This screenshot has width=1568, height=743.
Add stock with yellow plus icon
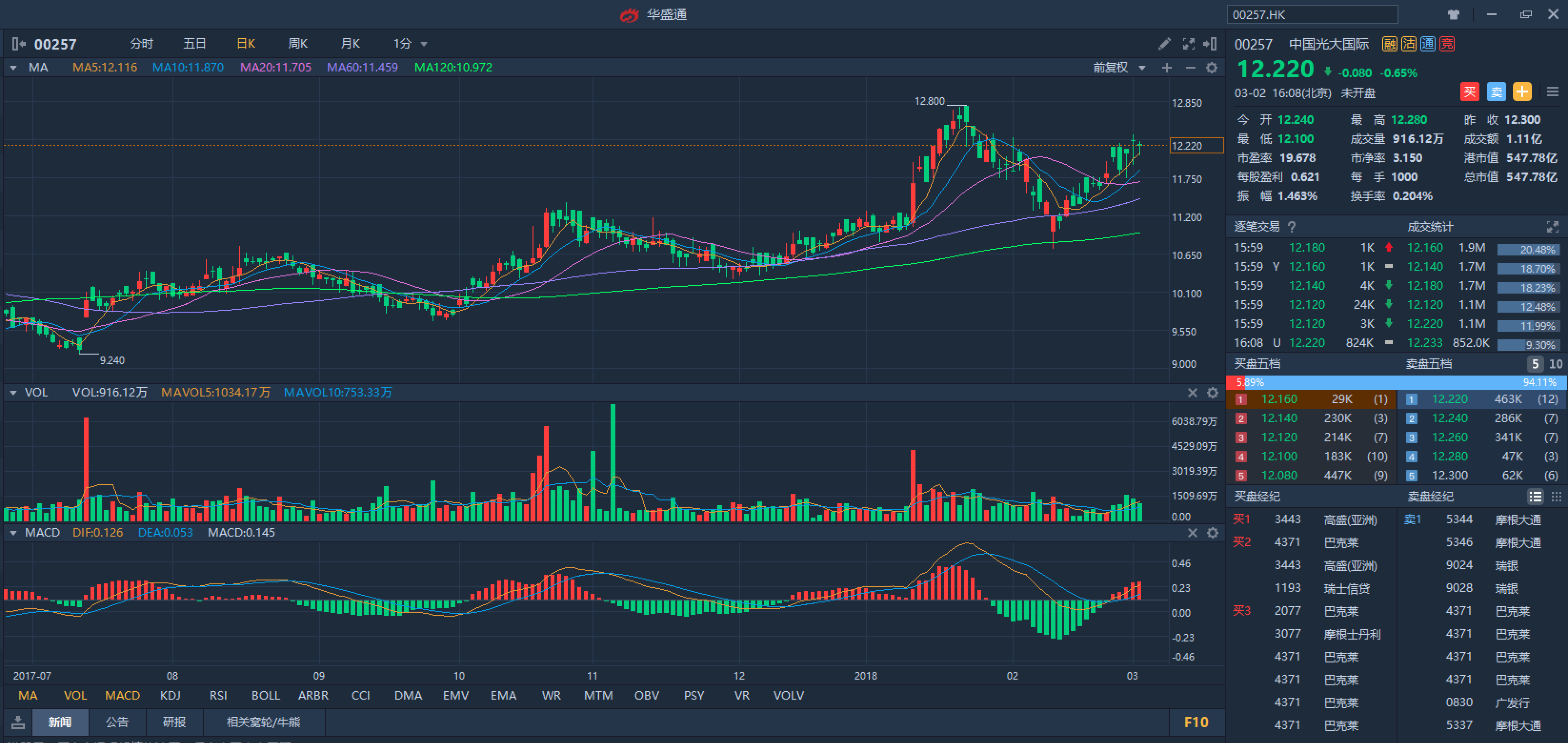pyautogui.click(x=1522, y=92)
